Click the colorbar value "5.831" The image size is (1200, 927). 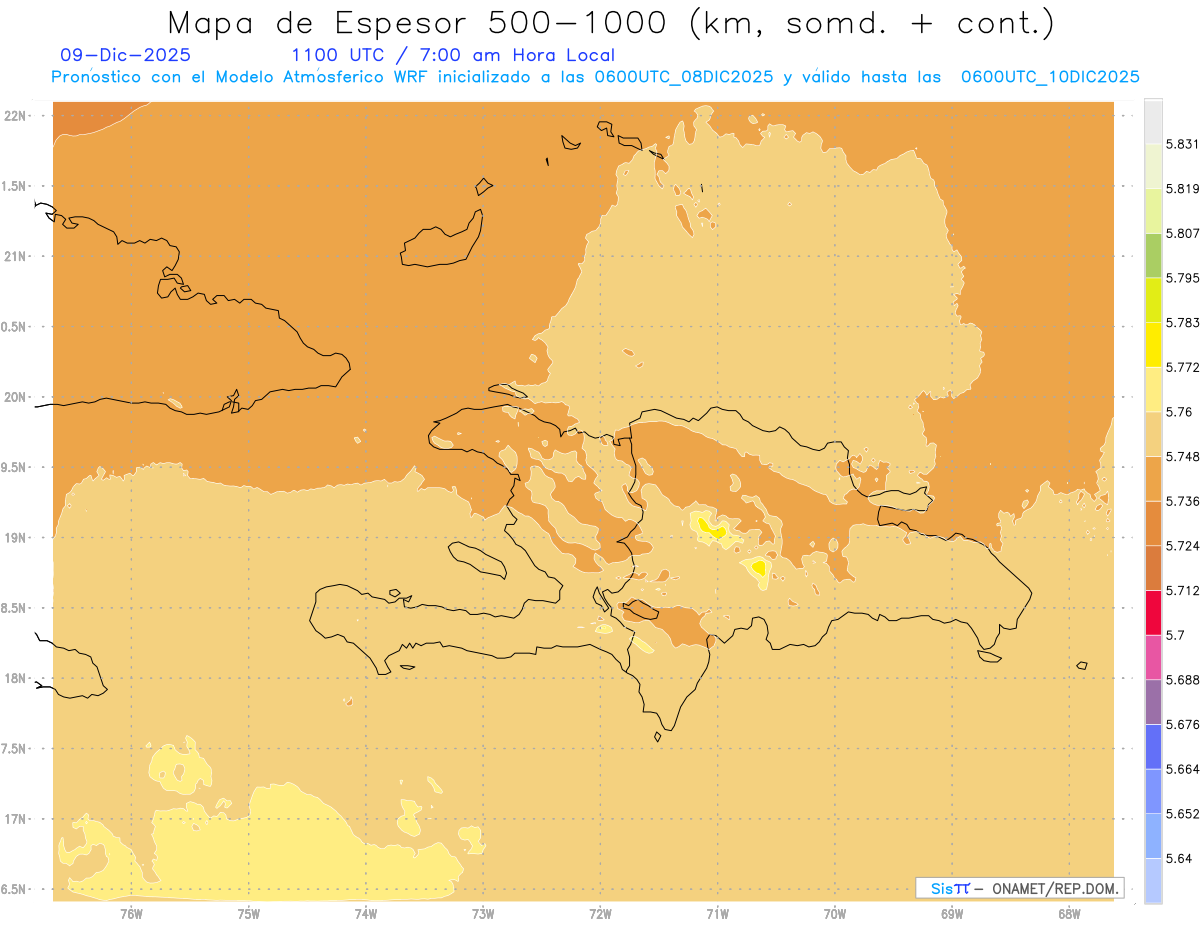pos(1182,144)
